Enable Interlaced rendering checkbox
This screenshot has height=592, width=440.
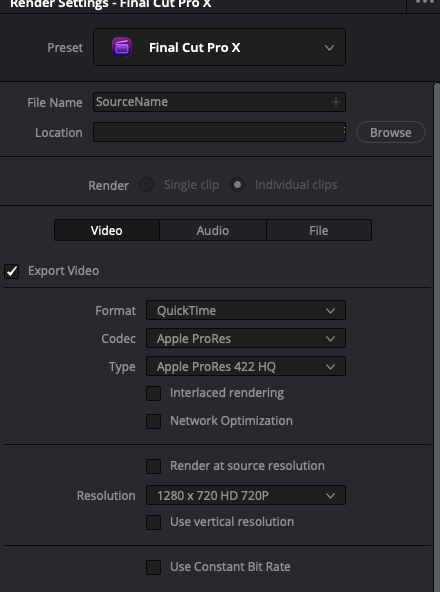[x=153, y=393]
